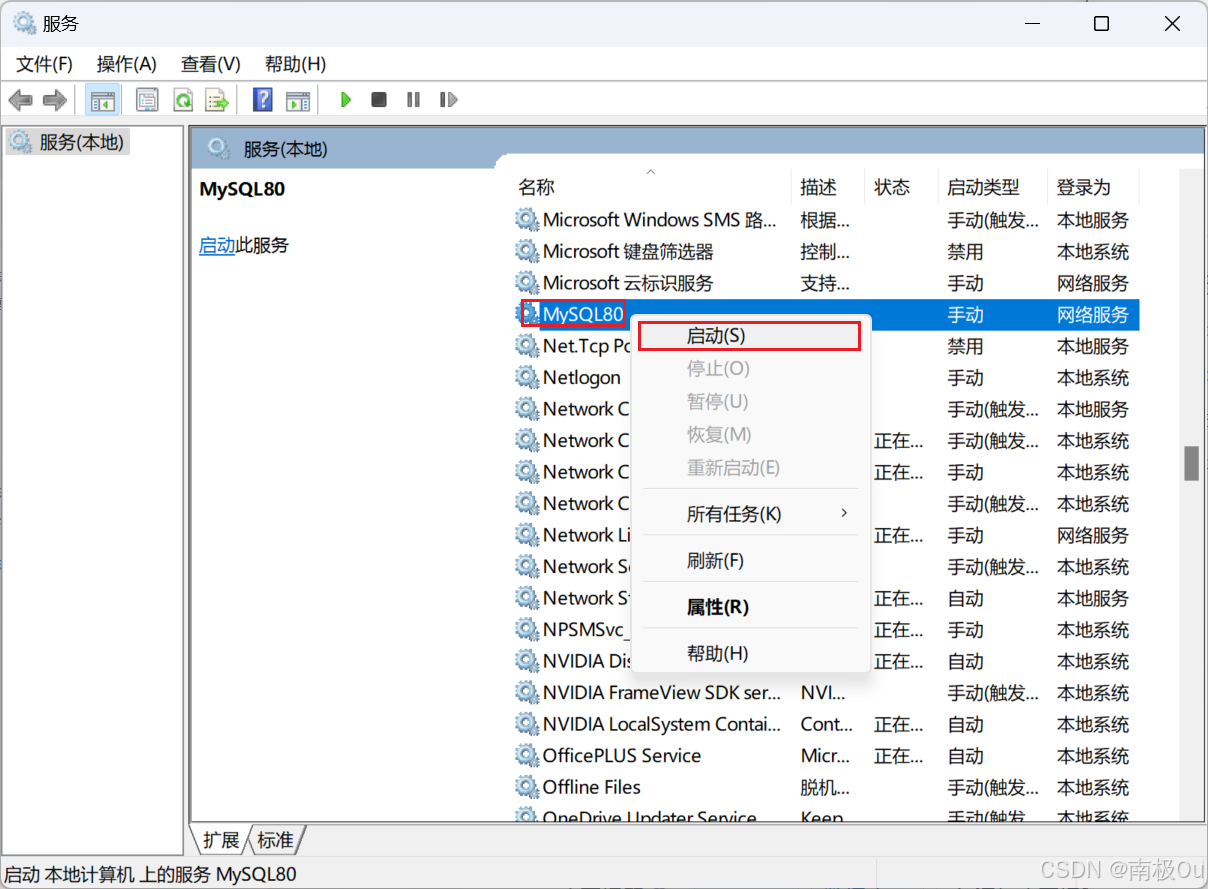Click the Restart Service toolbar icon

[449, 100]
